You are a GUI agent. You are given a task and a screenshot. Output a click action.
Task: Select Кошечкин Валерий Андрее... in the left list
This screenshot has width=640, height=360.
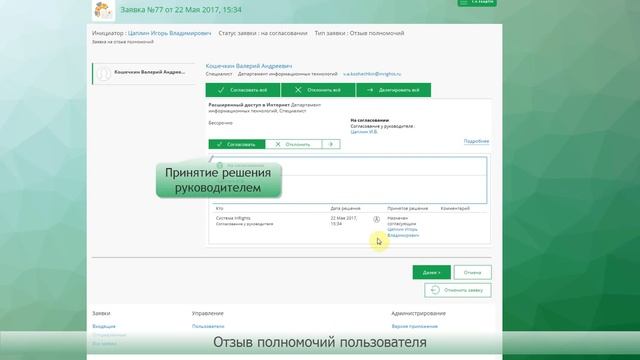144,73
